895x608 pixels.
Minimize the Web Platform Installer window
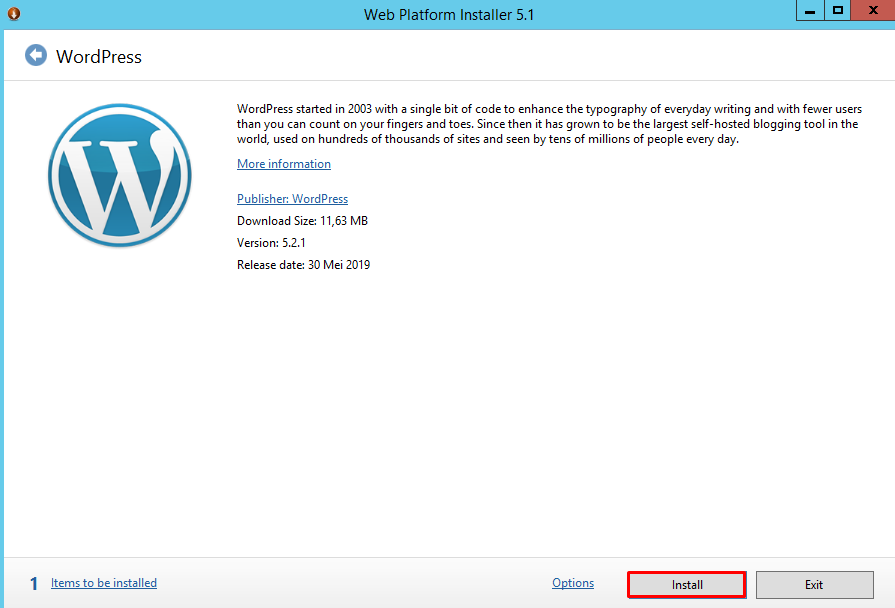(x=810, y=11)
